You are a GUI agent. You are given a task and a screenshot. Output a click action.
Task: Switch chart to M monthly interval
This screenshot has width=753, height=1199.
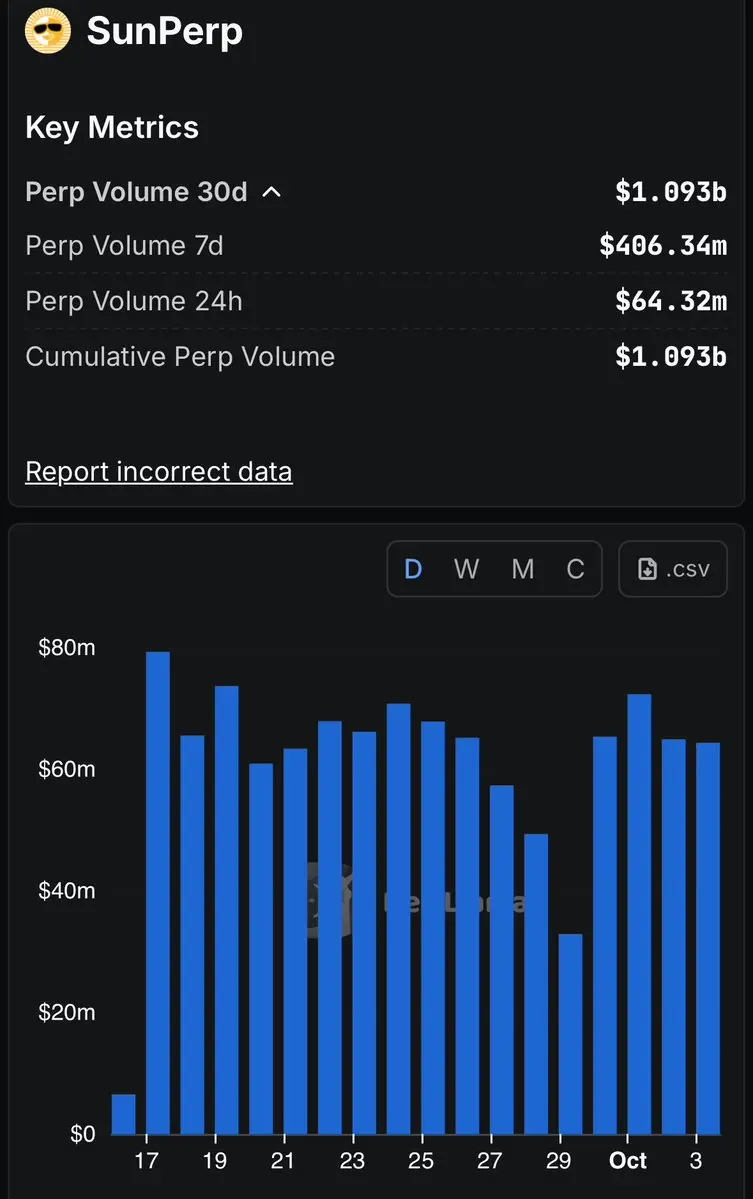[522, 569]
